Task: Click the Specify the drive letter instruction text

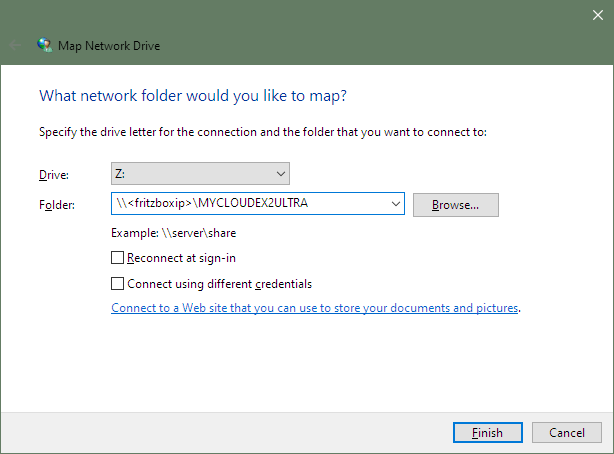Action: [263, 132]
